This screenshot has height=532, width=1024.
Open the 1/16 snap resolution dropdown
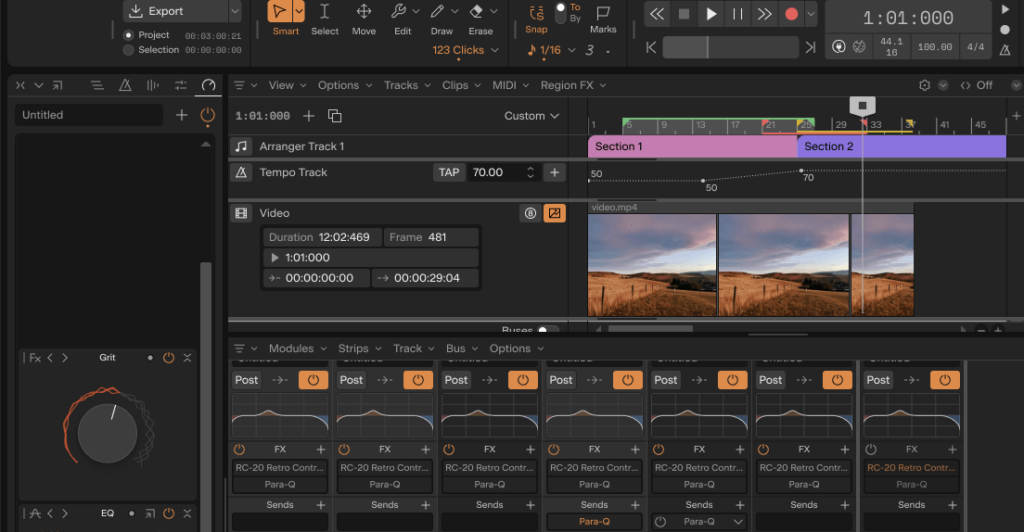pos(551,50)
